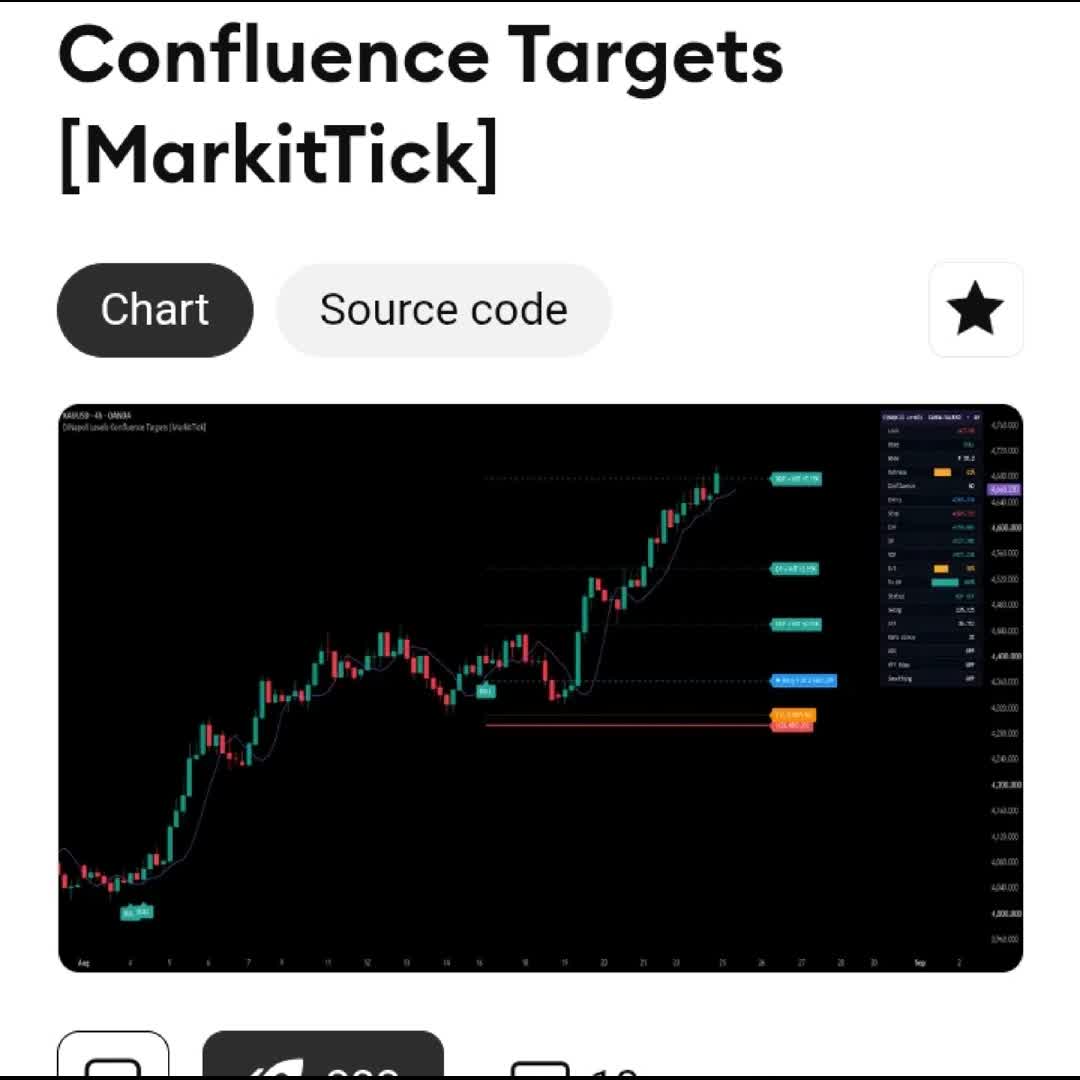1080x1080 pixels.
Task: Click the topmost green target label
Action: (x=796, y=479)
